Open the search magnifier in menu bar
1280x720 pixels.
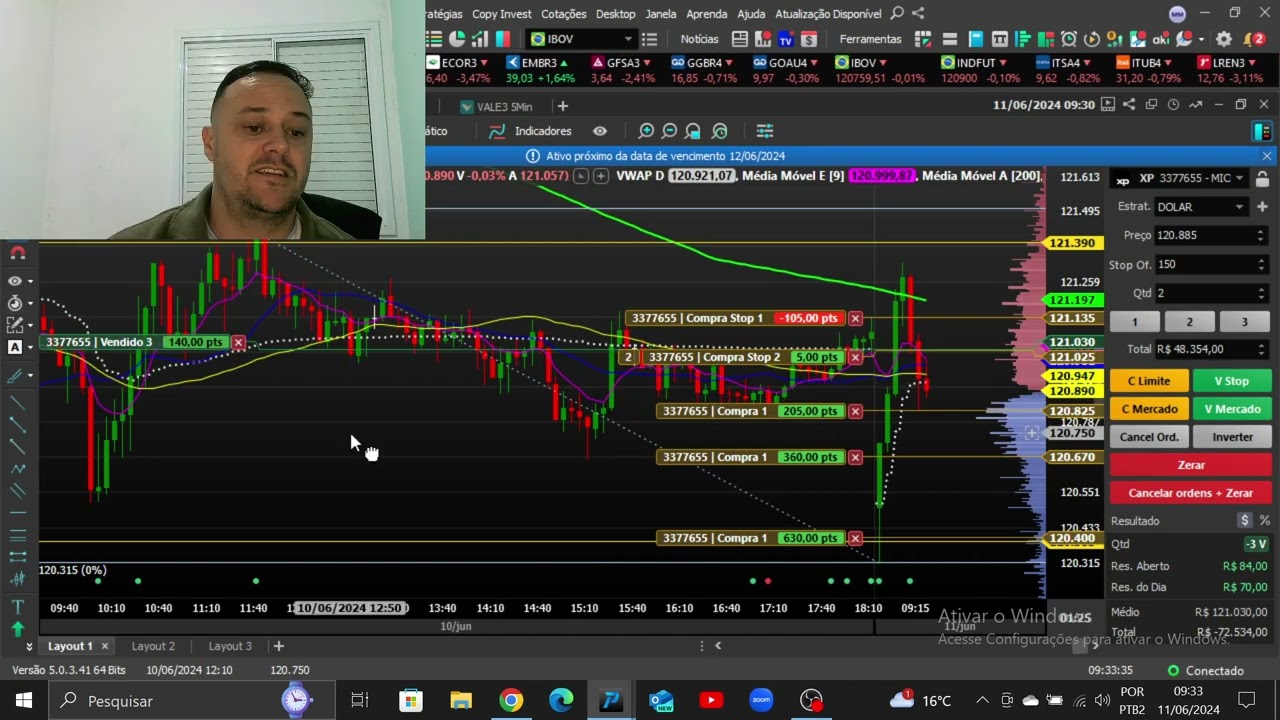(897, 13)
